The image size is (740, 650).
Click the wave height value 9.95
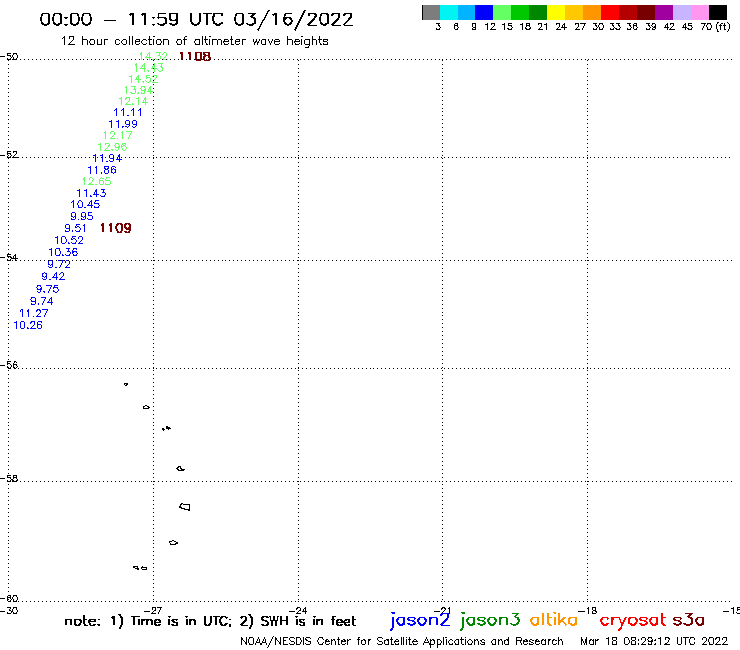[x=82, y=216]
